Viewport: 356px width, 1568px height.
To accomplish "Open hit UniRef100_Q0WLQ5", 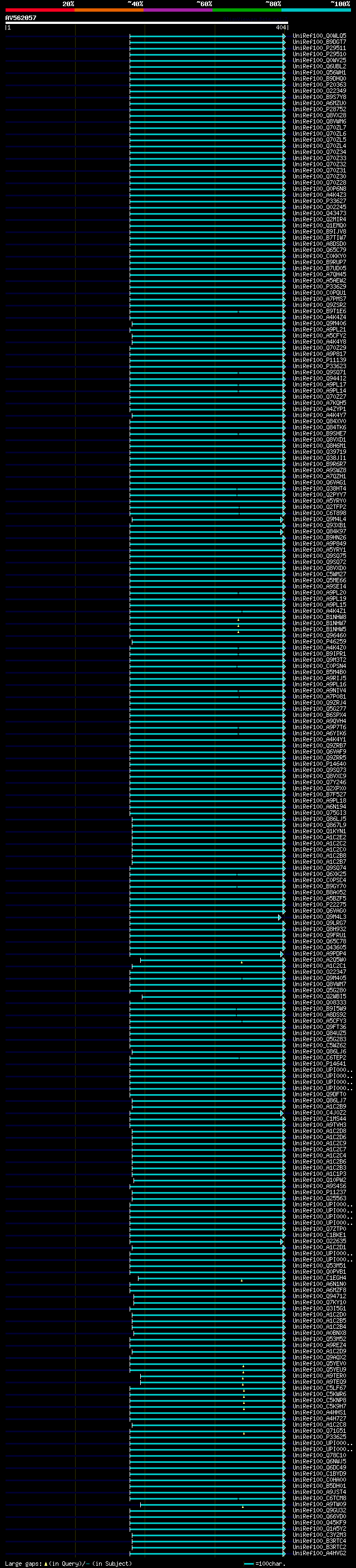I will coord(319,36).
